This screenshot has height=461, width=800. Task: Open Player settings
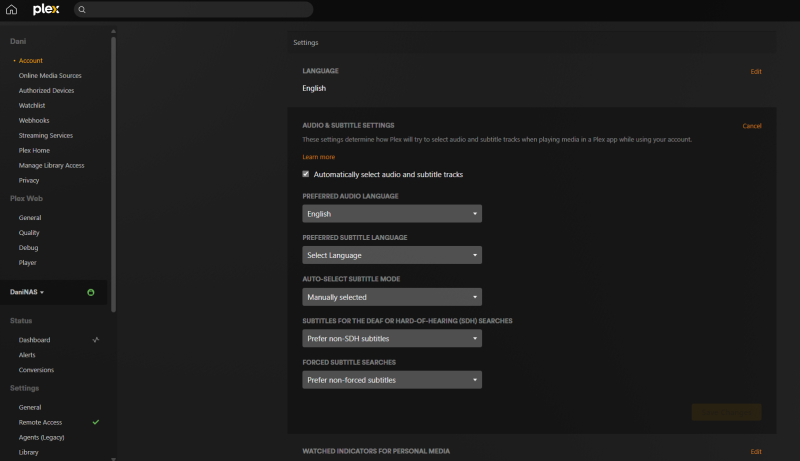point(28,263)
